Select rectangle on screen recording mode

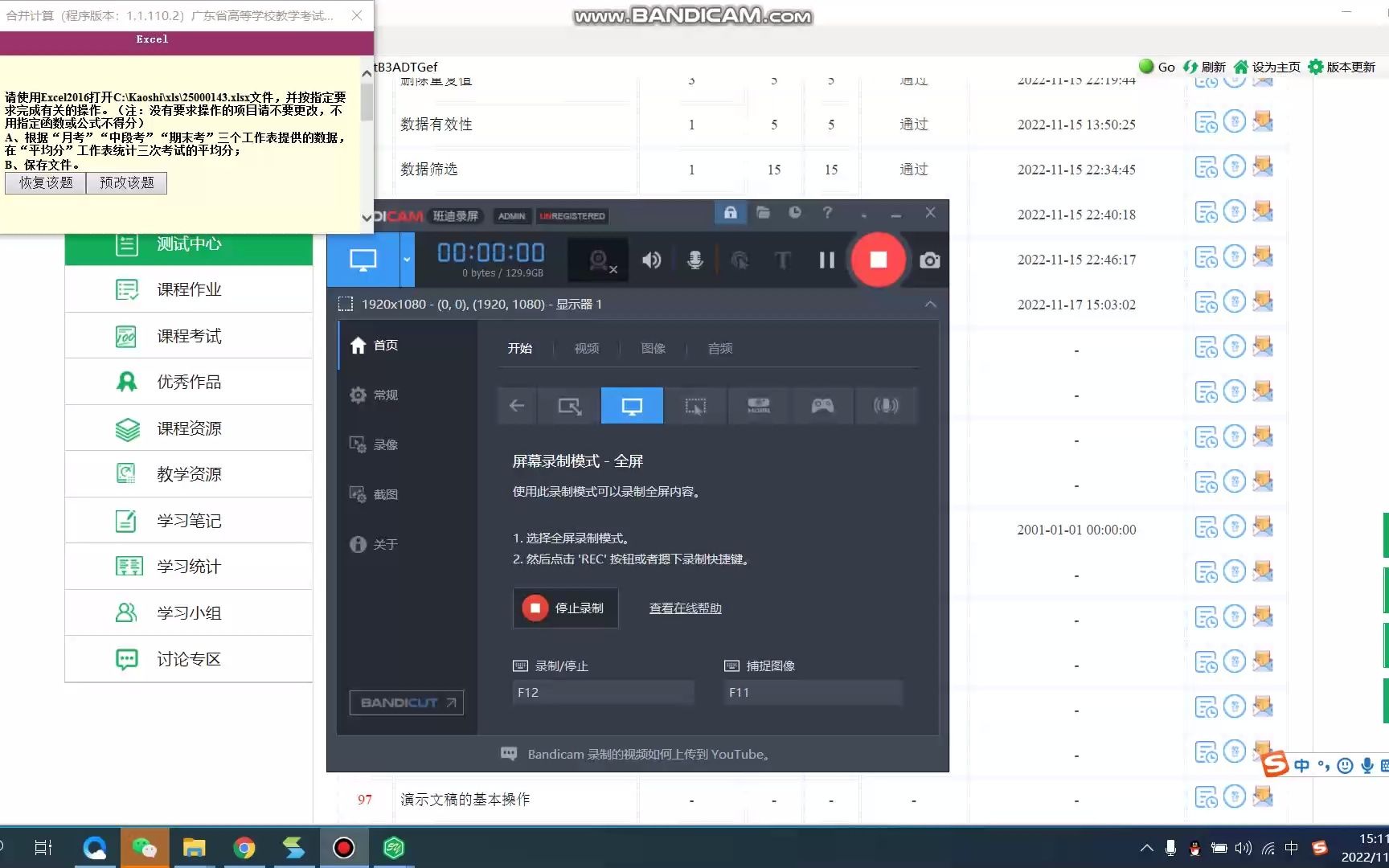[x=569, y=406]
